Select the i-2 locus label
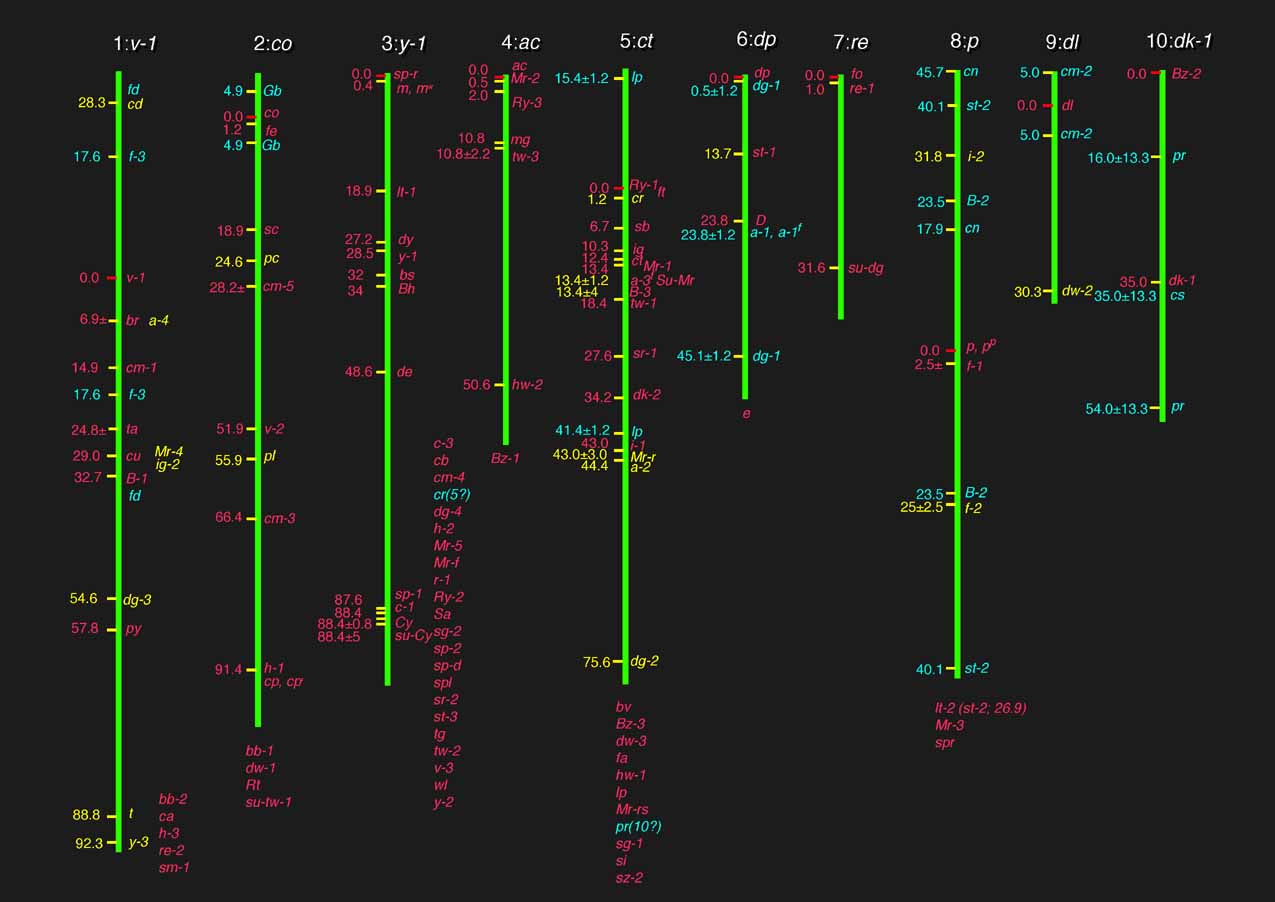 (x=976, y=156)
